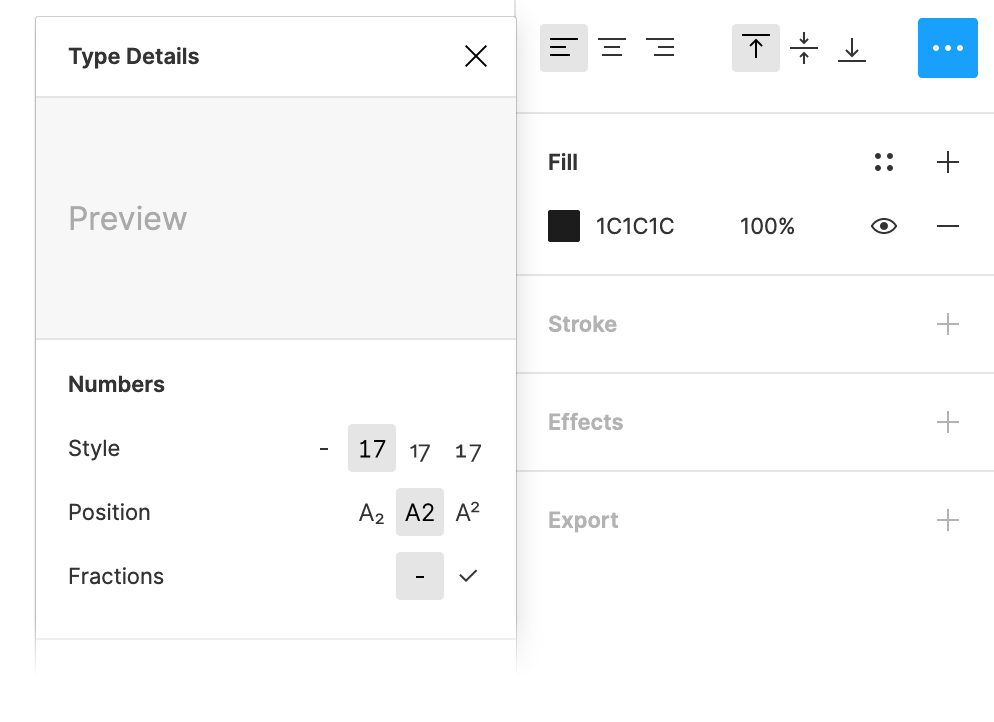Select the superscript A² position option
This screenshot has width=994, height=722.
468,512
